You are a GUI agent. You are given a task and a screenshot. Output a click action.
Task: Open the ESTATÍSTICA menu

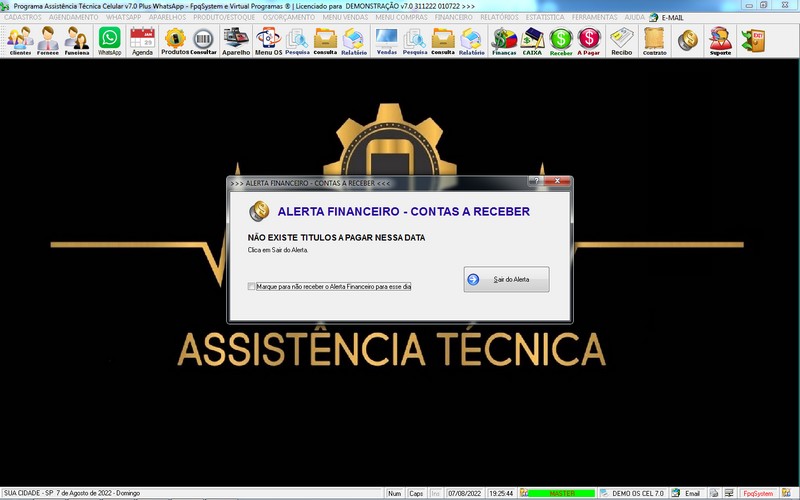[545, 17]
